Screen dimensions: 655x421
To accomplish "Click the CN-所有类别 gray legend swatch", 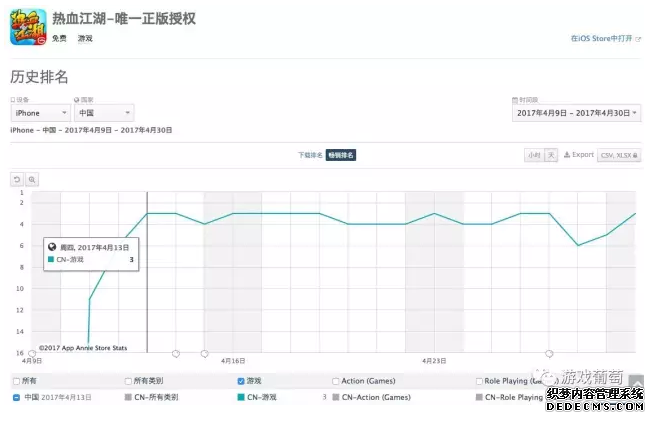I will 128,397.
